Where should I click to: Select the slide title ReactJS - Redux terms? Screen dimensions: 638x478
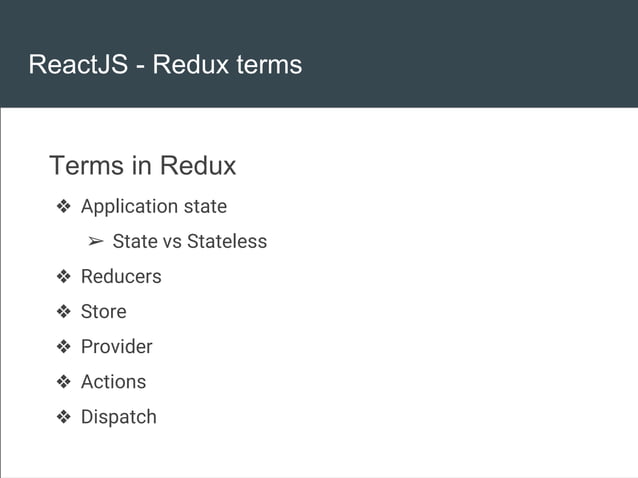pyautogui.click(x=165, y=64)
